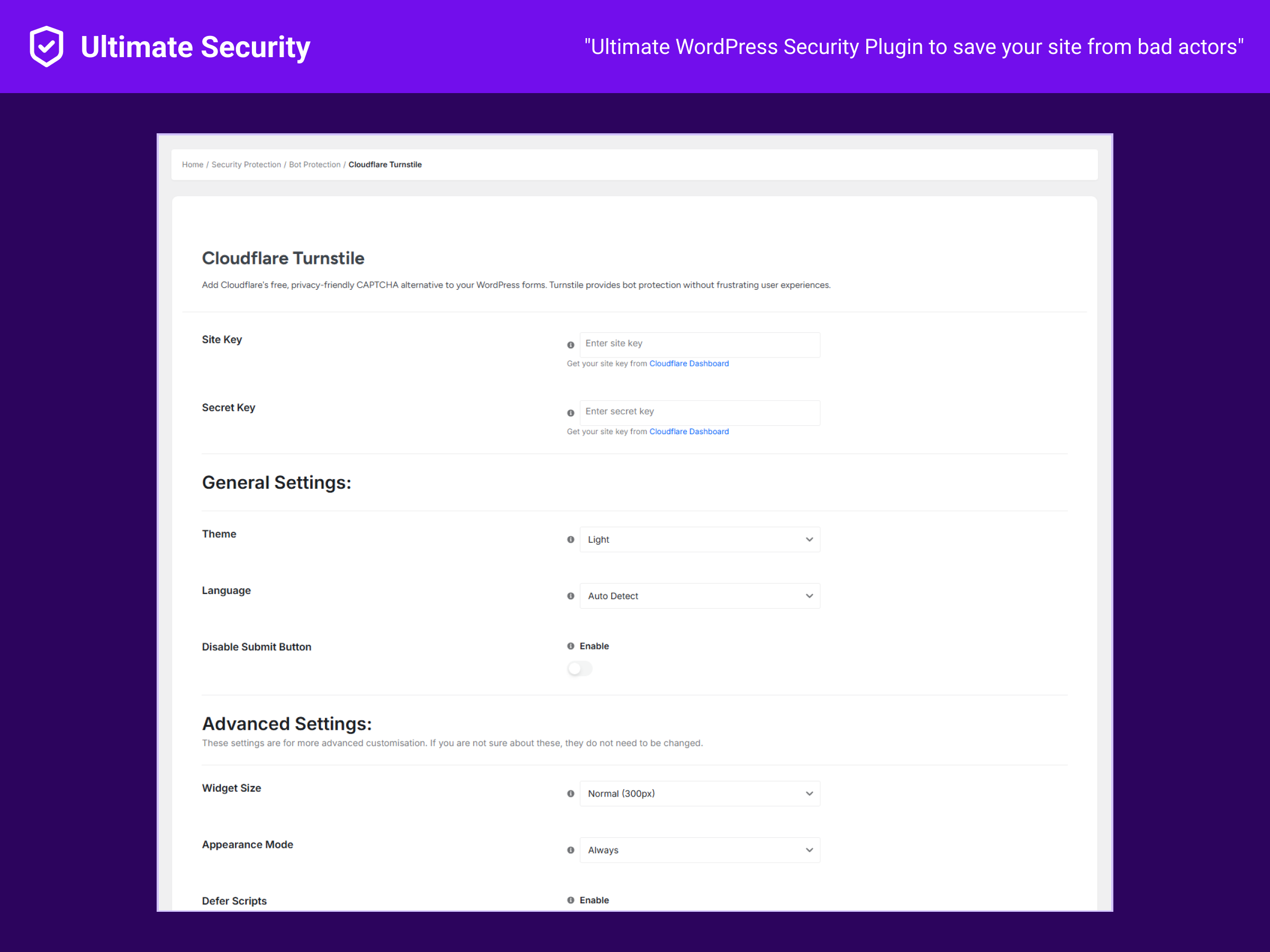Screen dimensions: 1270x952
Task: Enable the Disable Submit Button toggle
Action: 579,668
